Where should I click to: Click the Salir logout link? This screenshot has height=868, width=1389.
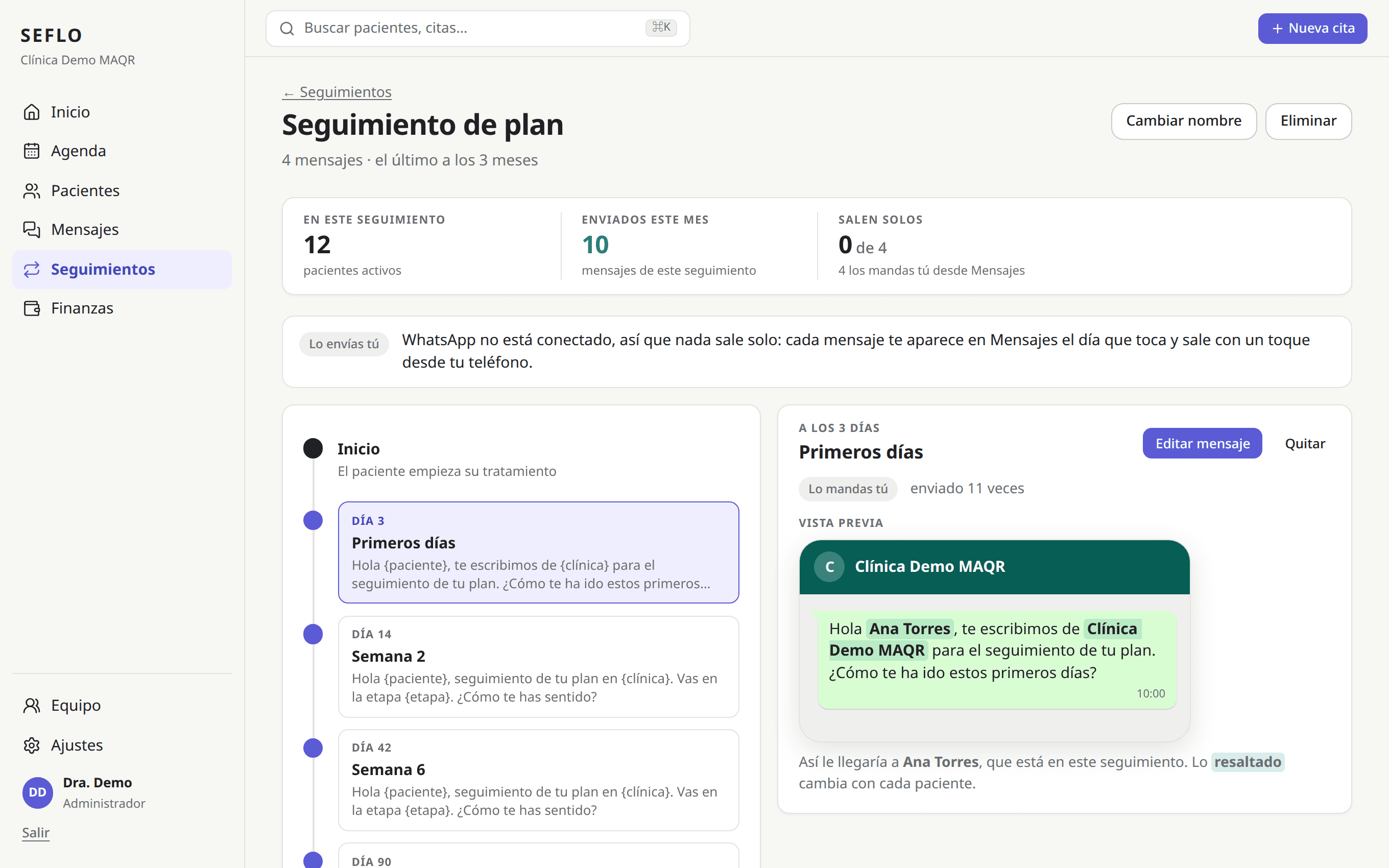coord(36,832)
